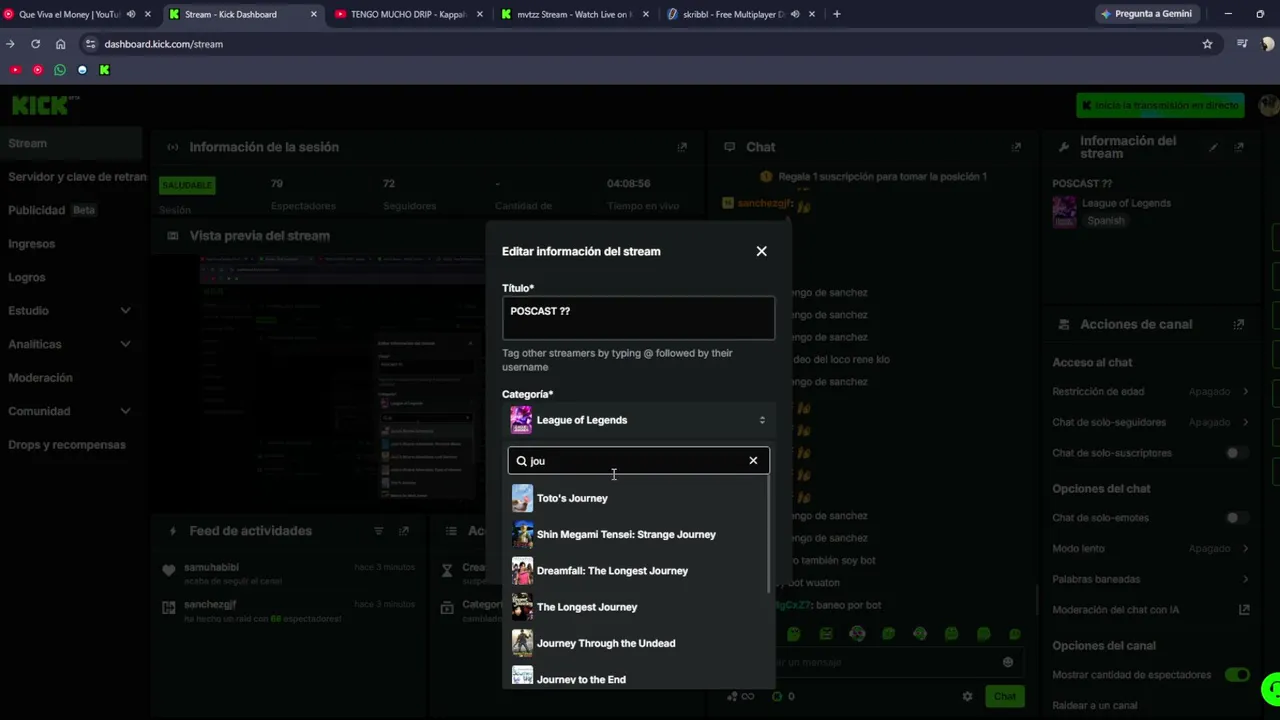Open Modo lento setting
Image resolution: width=1280 pixels, height=720 pixels.
[1150, 549]
